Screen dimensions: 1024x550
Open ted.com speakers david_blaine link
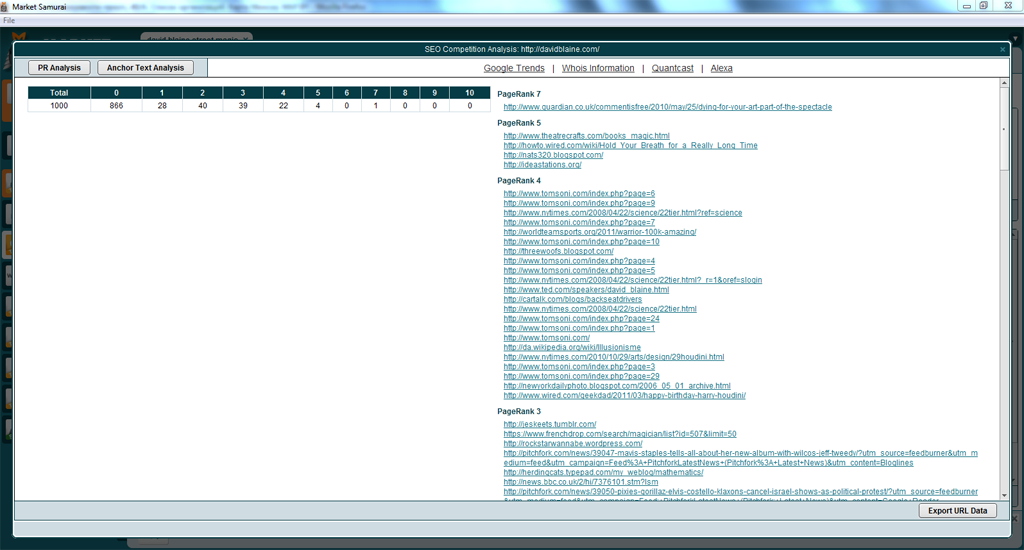[x=586, y=289]
